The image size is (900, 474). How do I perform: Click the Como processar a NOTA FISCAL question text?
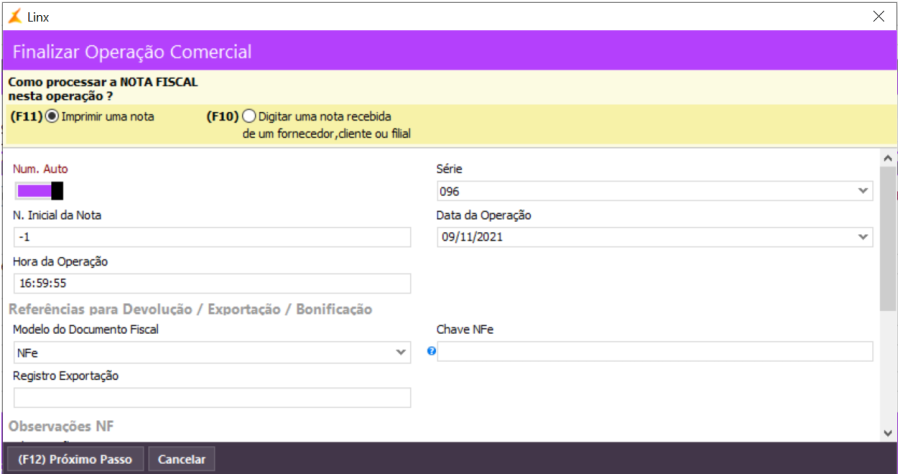[x=103, y=89]
